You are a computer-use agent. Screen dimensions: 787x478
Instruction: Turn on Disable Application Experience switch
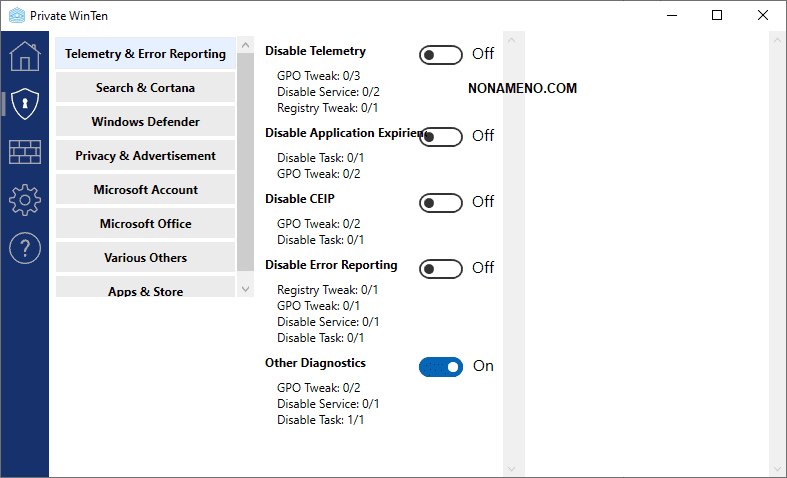441,136
